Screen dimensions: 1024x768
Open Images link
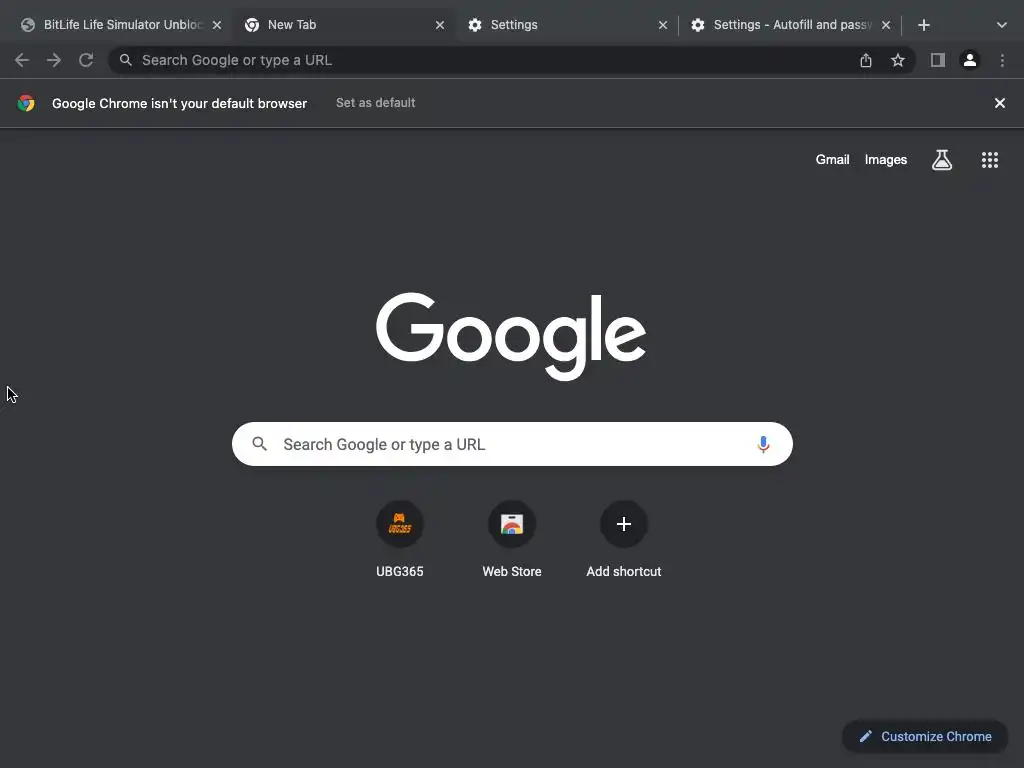886,159
